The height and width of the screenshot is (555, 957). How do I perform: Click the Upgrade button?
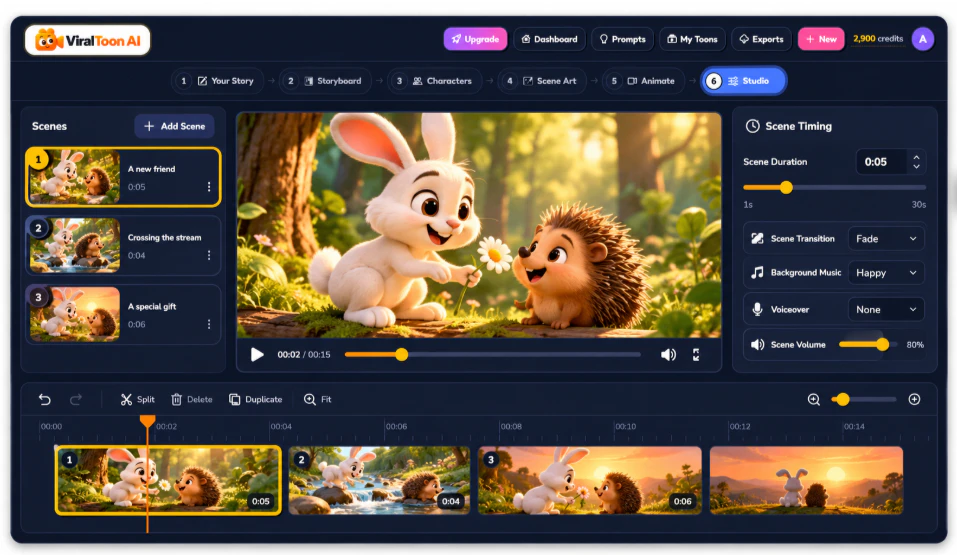[475, 39]
